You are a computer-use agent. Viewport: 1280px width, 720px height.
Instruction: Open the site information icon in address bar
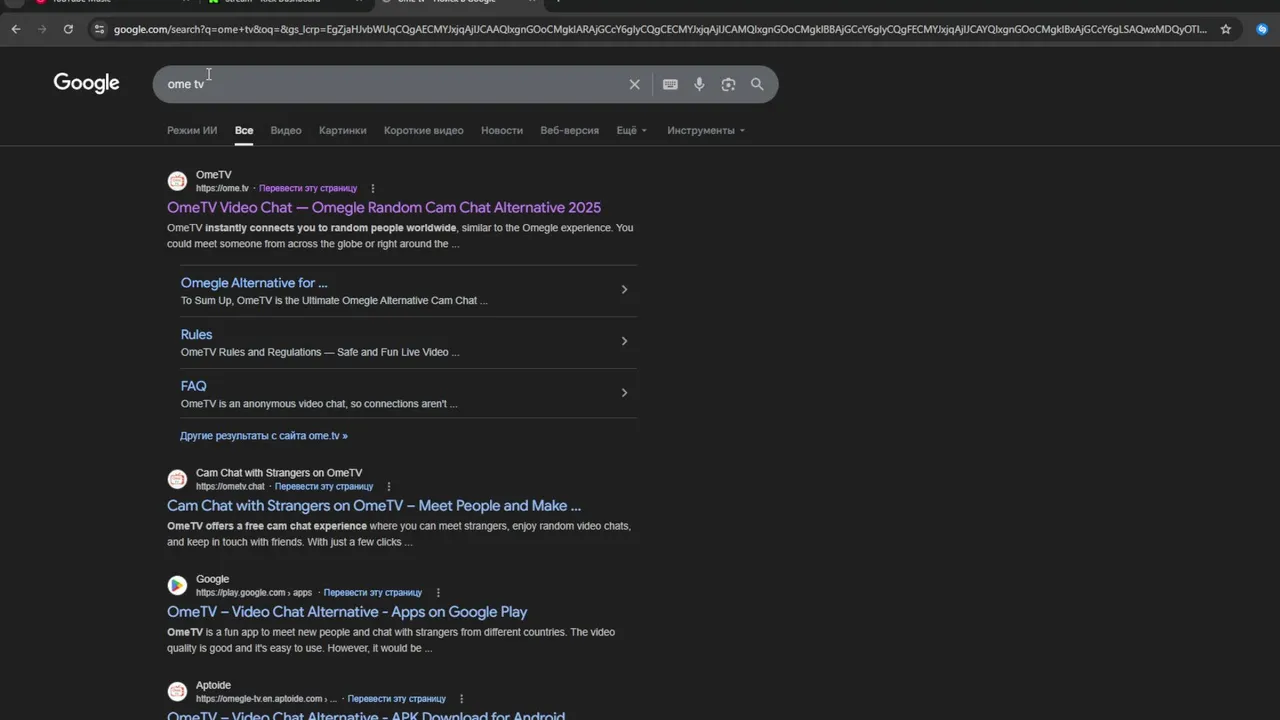click(x=98, y=29)
